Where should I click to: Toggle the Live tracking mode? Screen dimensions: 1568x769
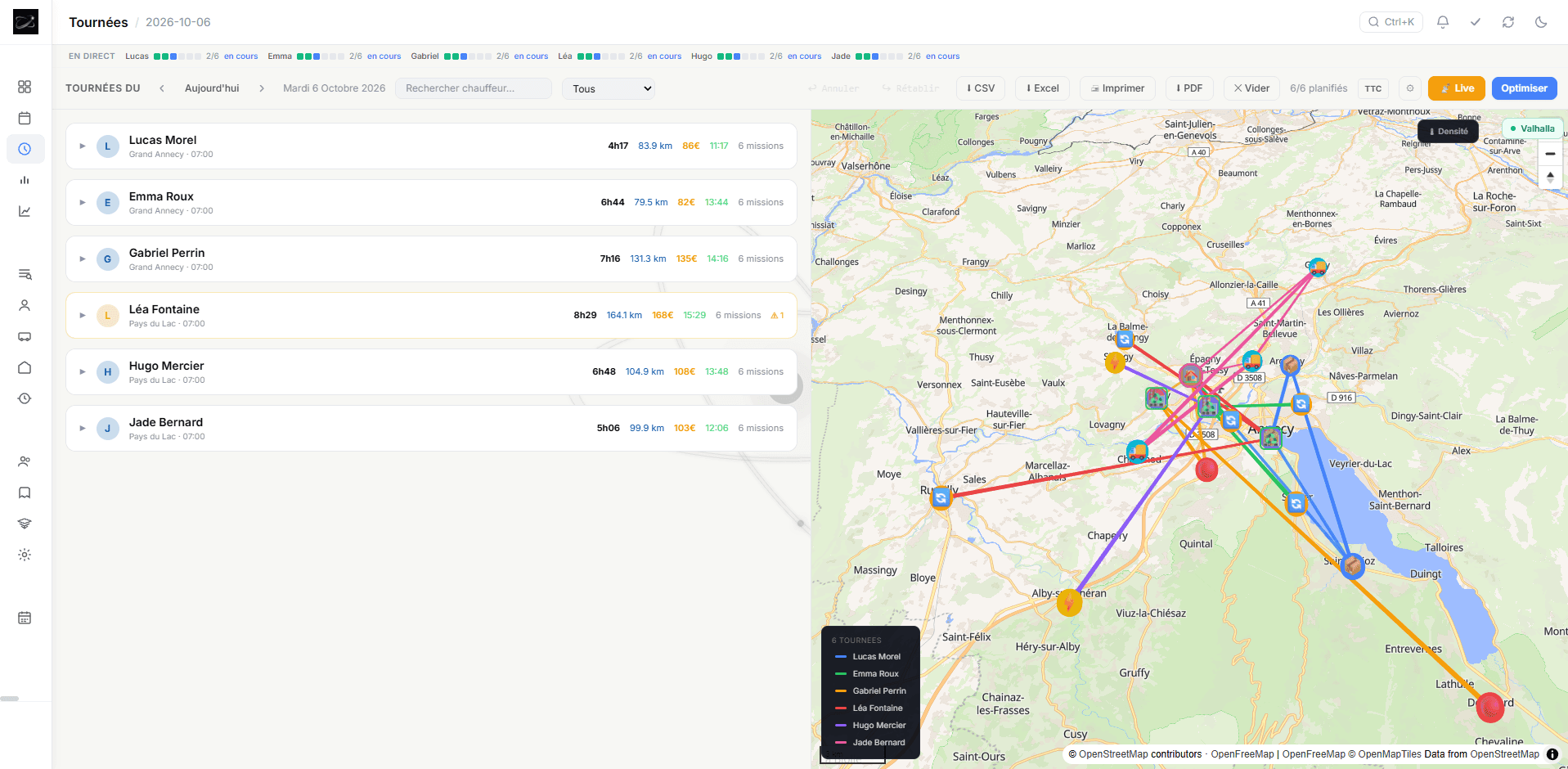[x=1457, y=88]
